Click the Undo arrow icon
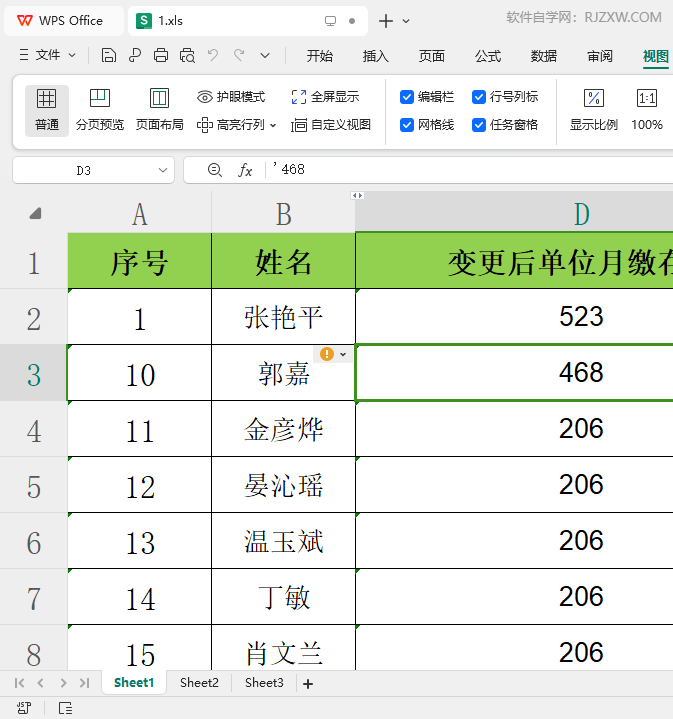 (x=213, y=56)
